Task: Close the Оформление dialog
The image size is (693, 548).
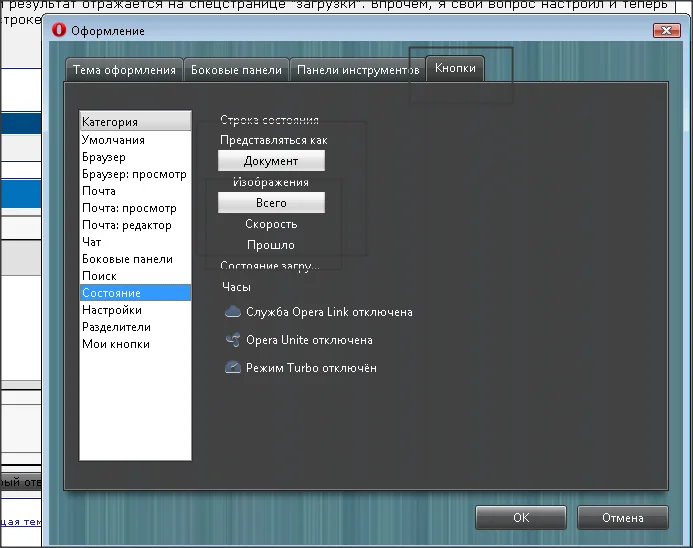Action: [666, 30]
